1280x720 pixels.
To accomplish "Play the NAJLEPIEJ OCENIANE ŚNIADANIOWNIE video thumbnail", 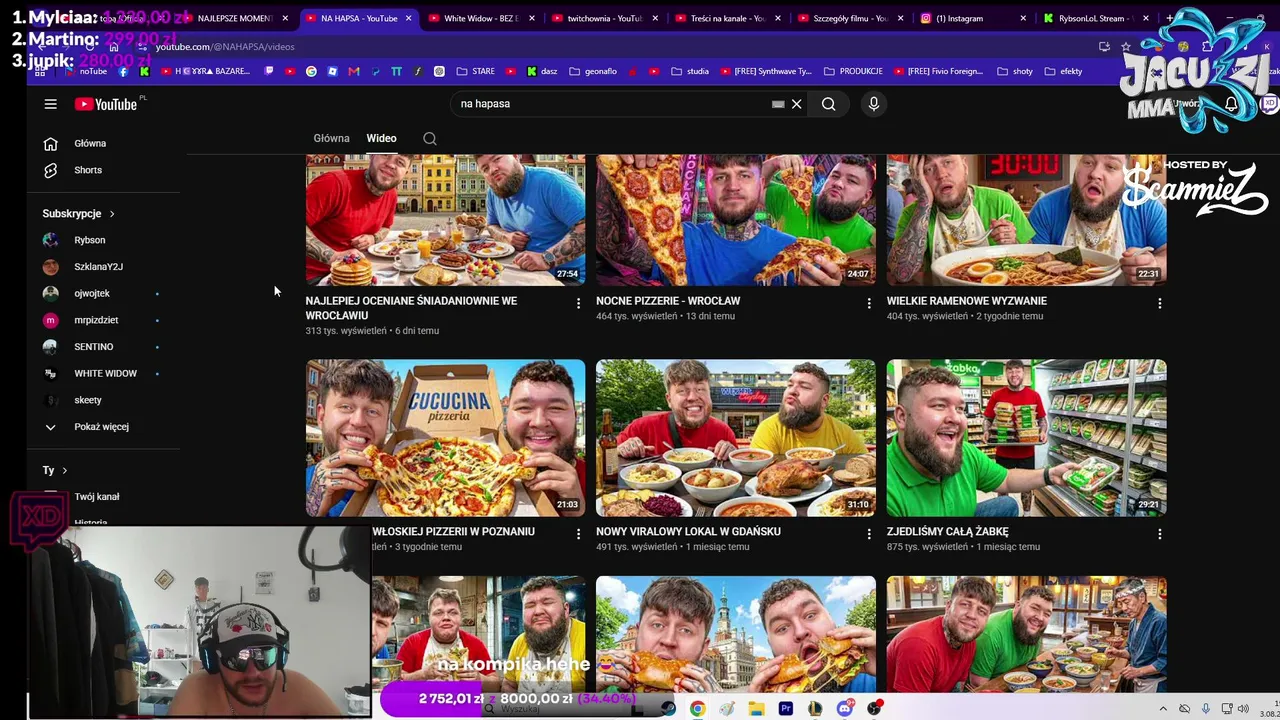I will pos(446,220).
